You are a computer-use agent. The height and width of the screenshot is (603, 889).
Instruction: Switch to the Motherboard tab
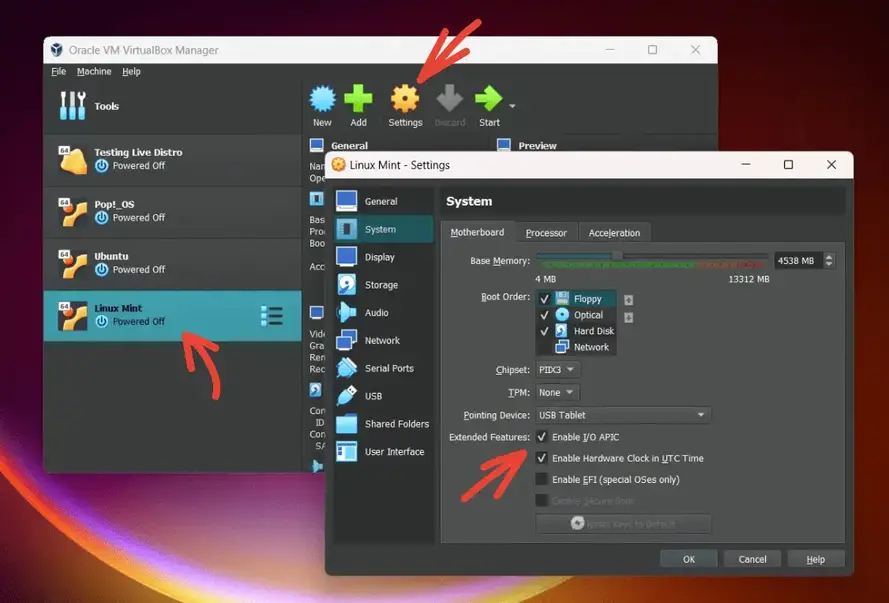click(x=477, y=232)
